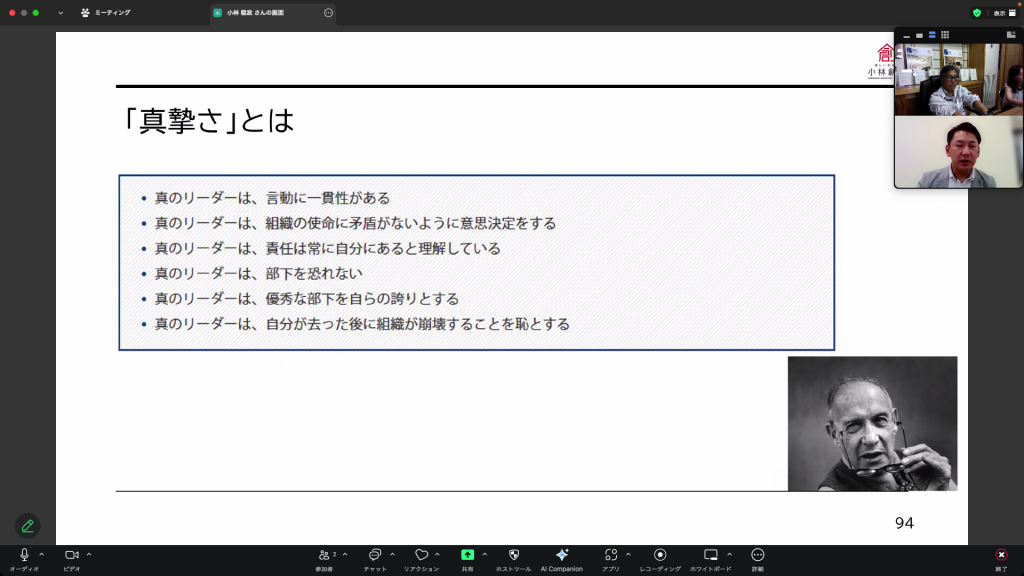Expand the arrow next to オーディオ
This screenshot has width=1024, height=576.
[41, 554]
